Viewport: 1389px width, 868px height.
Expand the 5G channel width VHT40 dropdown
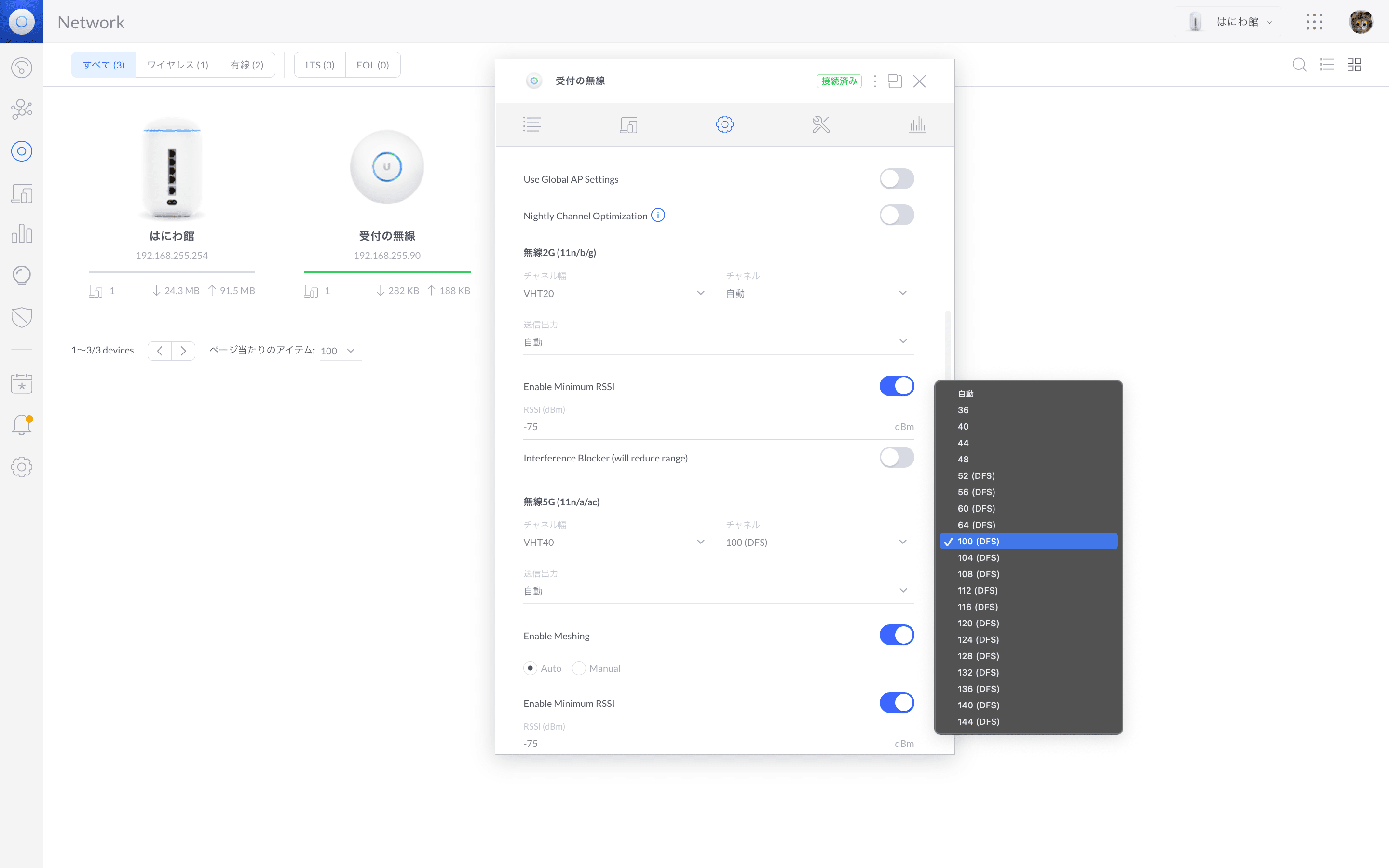click(617, 542)
